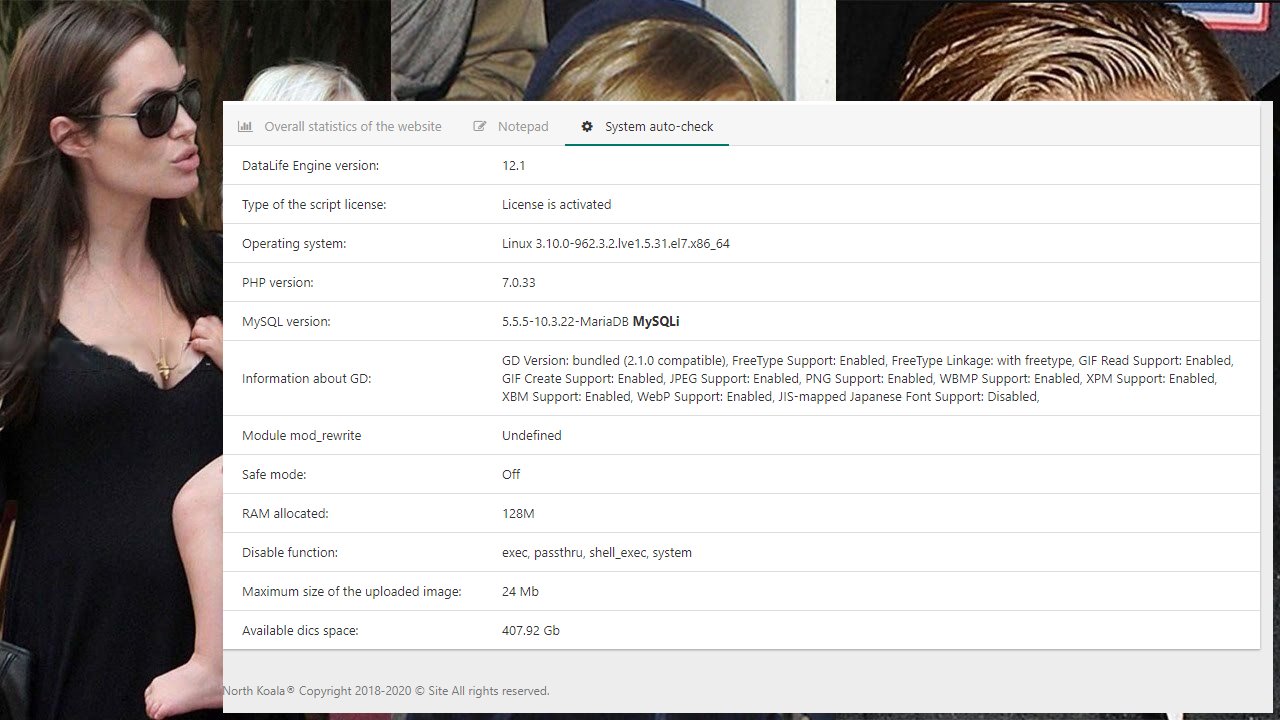Click the License is activated text
The height and width of the screenshot is (720, 1280).
(x=556, y=205)
